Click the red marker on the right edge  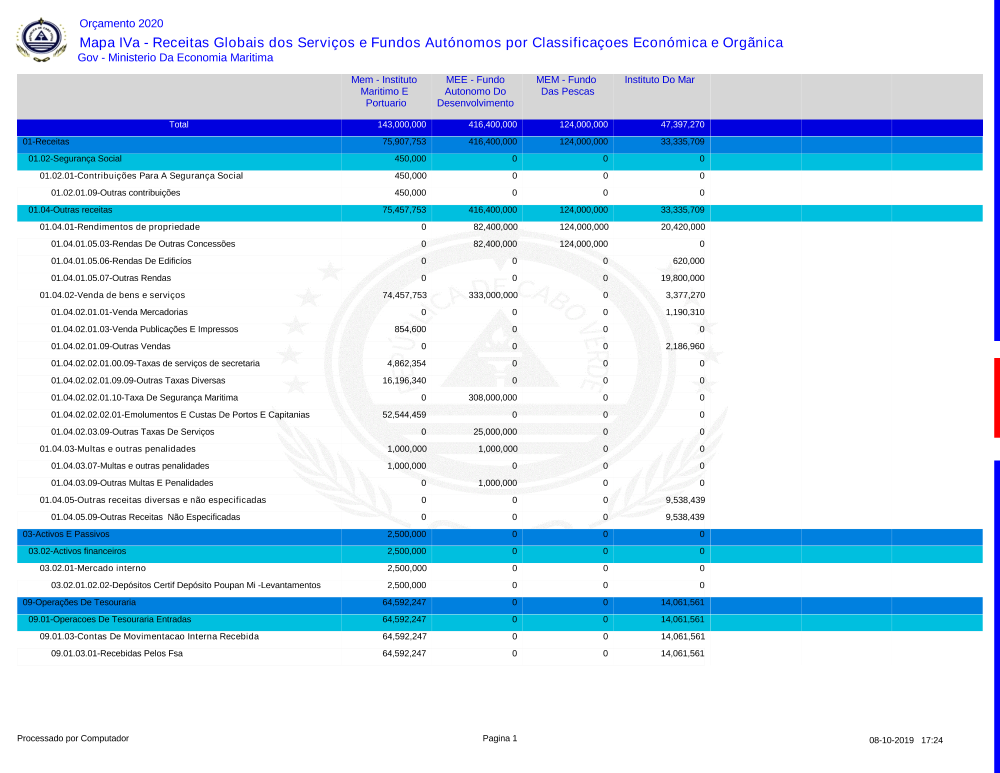pyautogui.click(x=996, y=397)
